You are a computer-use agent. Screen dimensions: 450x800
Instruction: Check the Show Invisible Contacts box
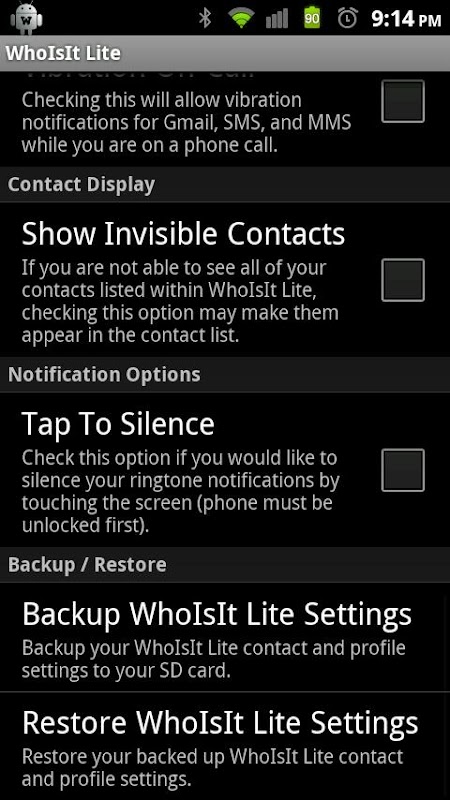403,280
